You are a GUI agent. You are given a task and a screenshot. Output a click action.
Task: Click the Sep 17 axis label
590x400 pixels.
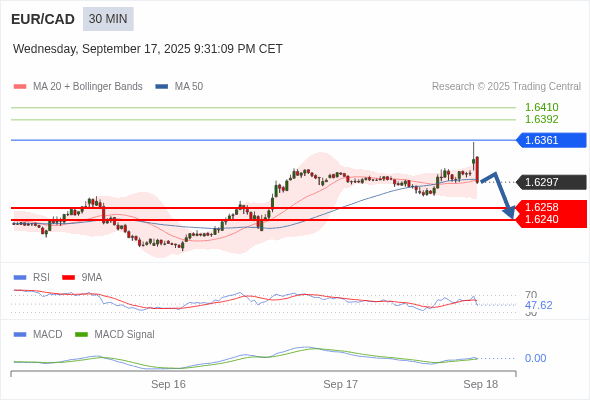click(341, 384)
